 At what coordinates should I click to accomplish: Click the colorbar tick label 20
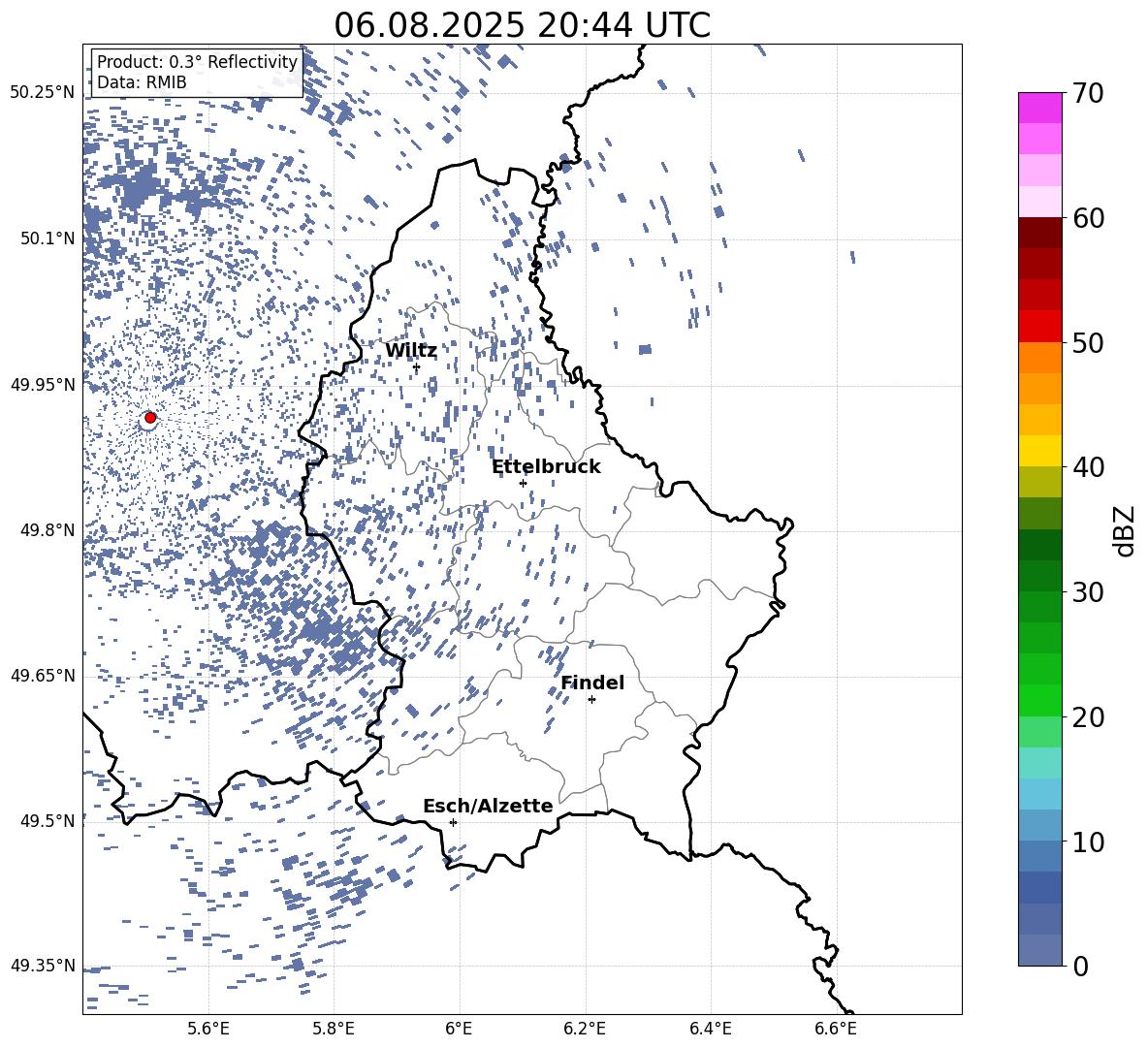tap(1088, 717)
